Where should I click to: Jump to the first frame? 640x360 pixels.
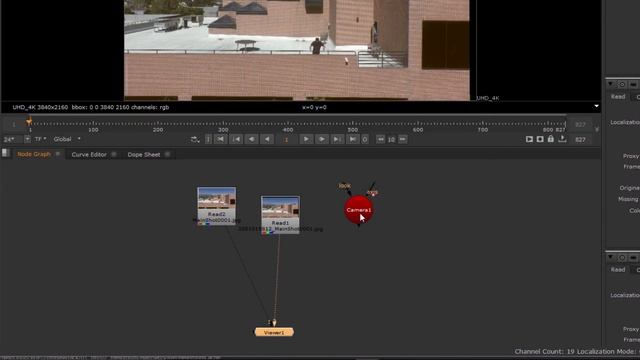point(220,139)
